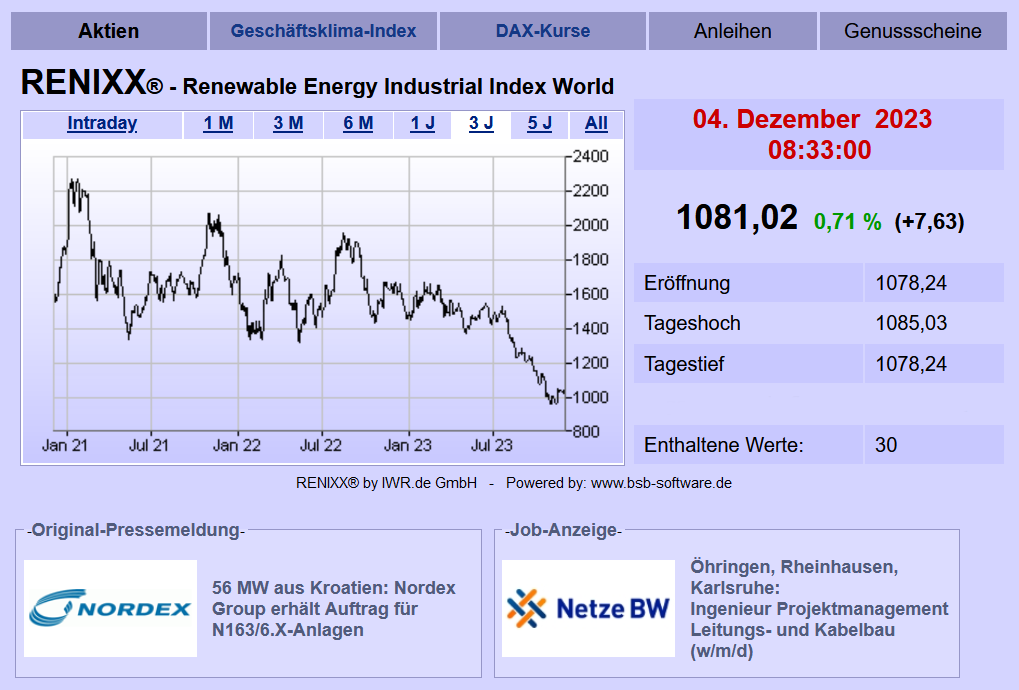This screenshot has height=690, width=1019.
Task: Click the Nordex logo image
Action: (110, 608)
